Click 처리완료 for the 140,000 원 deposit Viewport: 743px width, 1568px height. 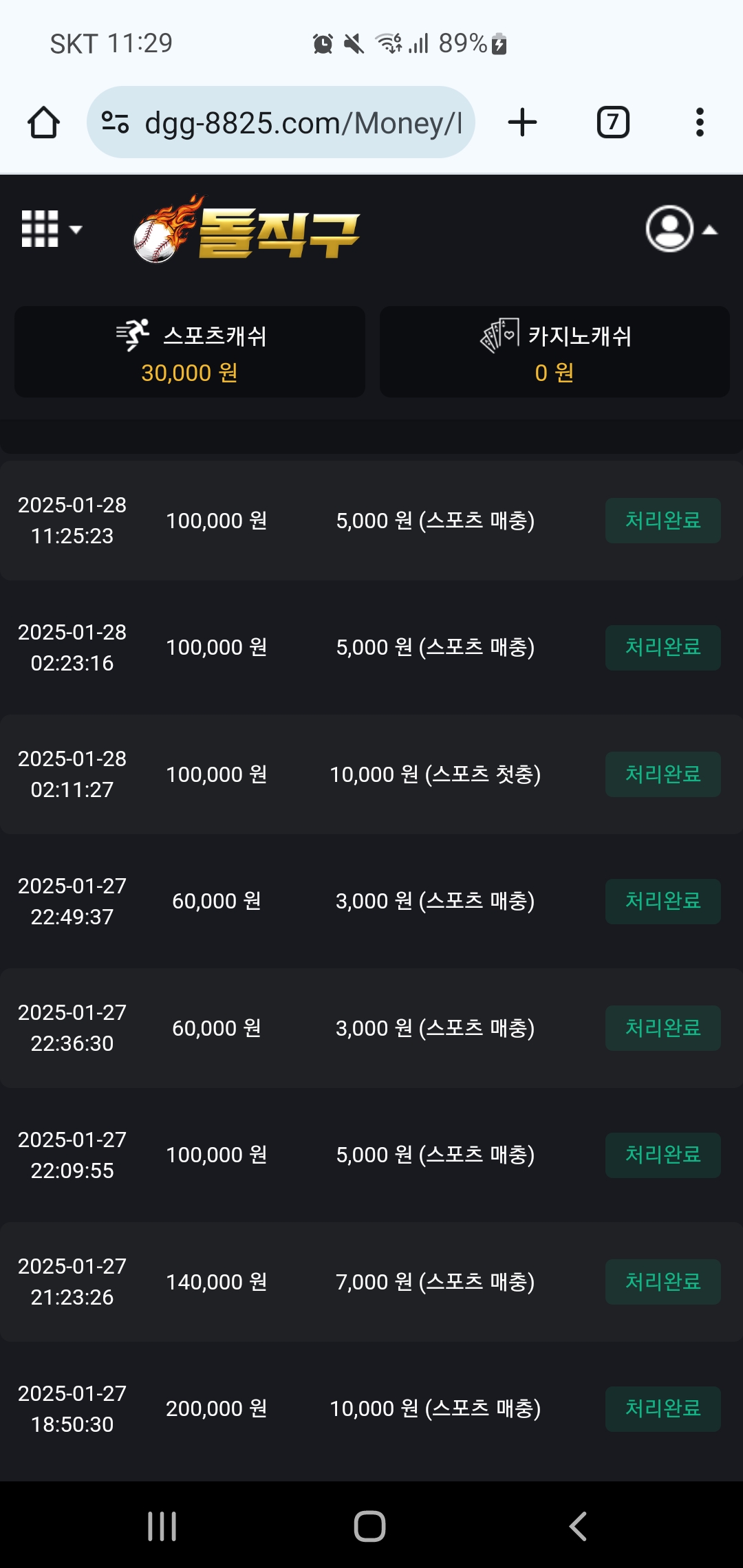pyautogui.click(x=663, y=1282)
